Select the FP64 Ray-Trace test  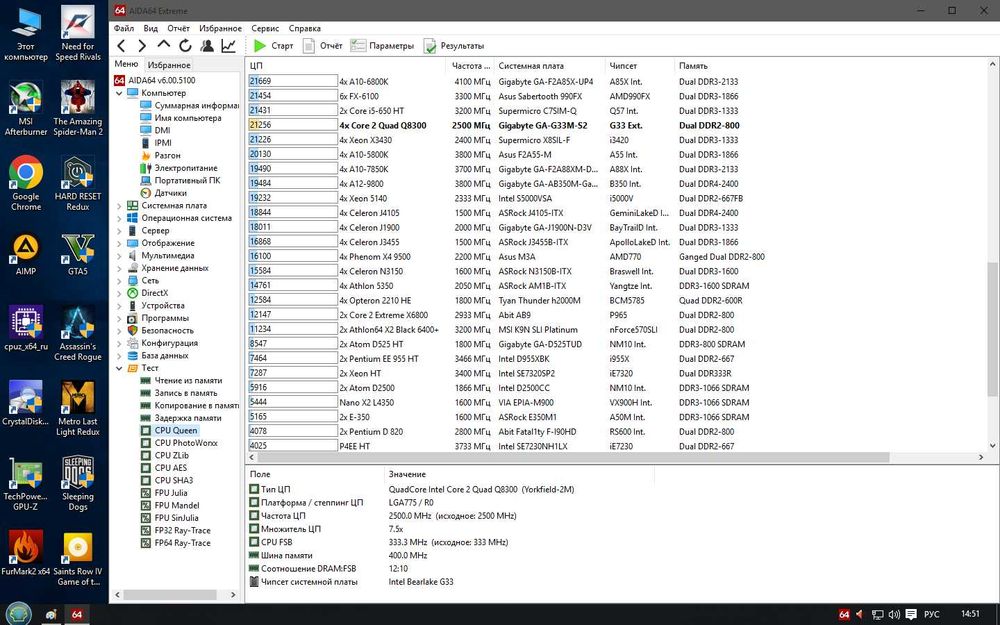pos(175,543)
